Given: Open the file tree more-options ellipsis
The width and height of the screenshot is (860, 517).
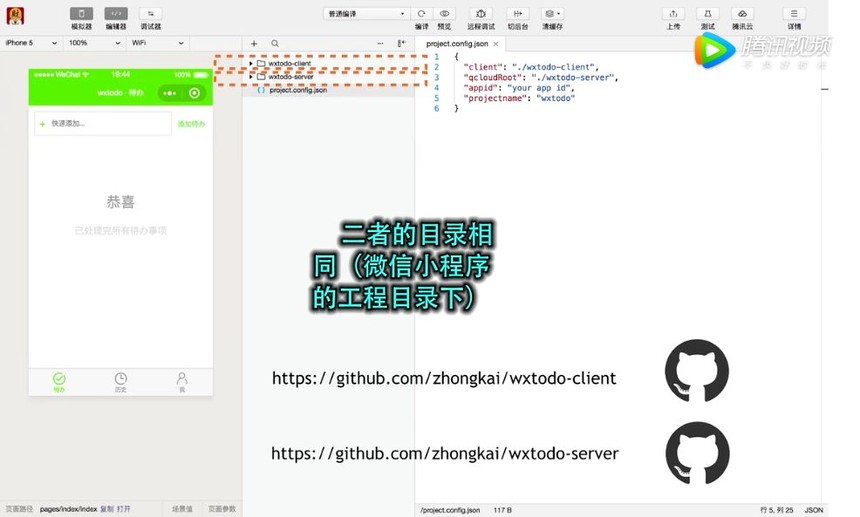Looking at the screenshot, I should (x=381, y=43).
